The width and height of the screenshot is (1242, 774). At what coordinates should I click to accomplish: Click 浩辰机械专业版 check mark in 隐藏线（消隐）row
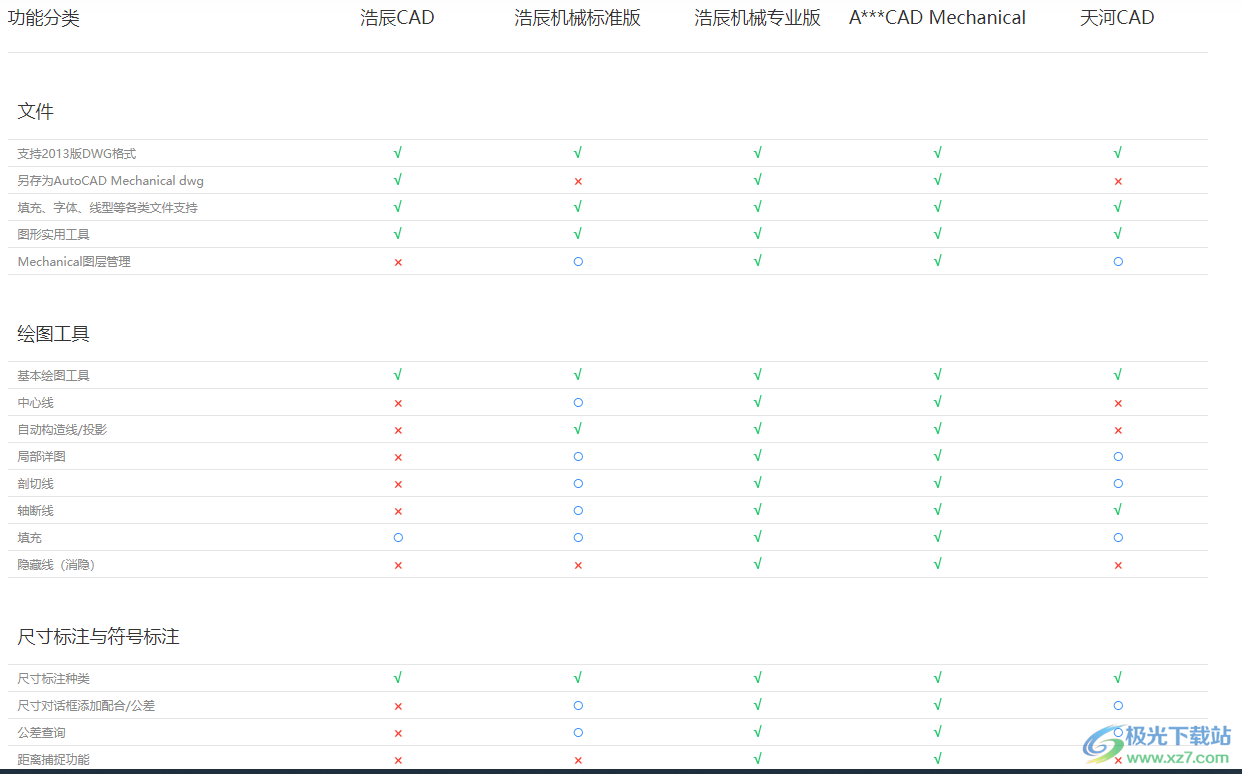click(x=758, y=564)
